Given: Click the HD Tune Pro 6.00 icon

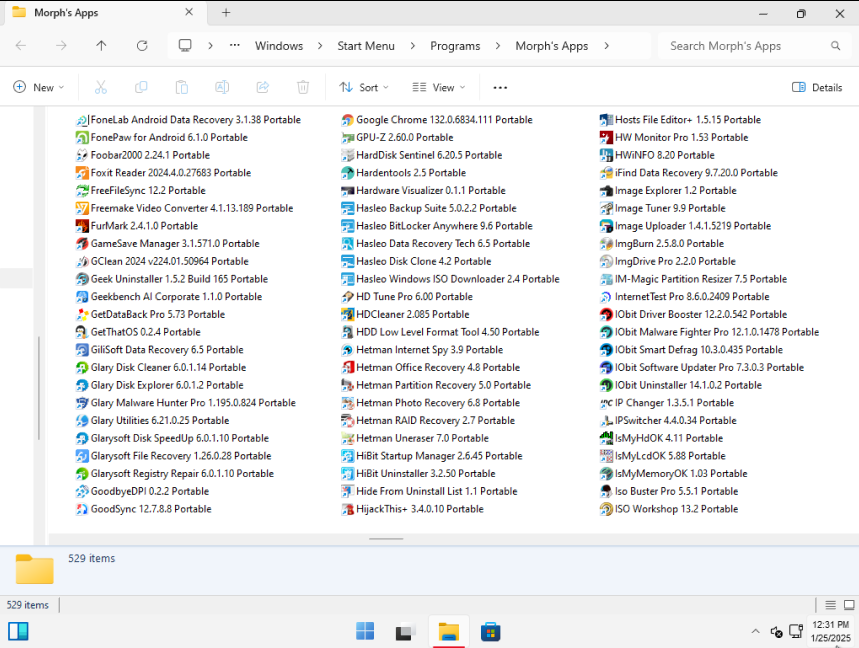Looking at the screenshot, I should 347,297.
